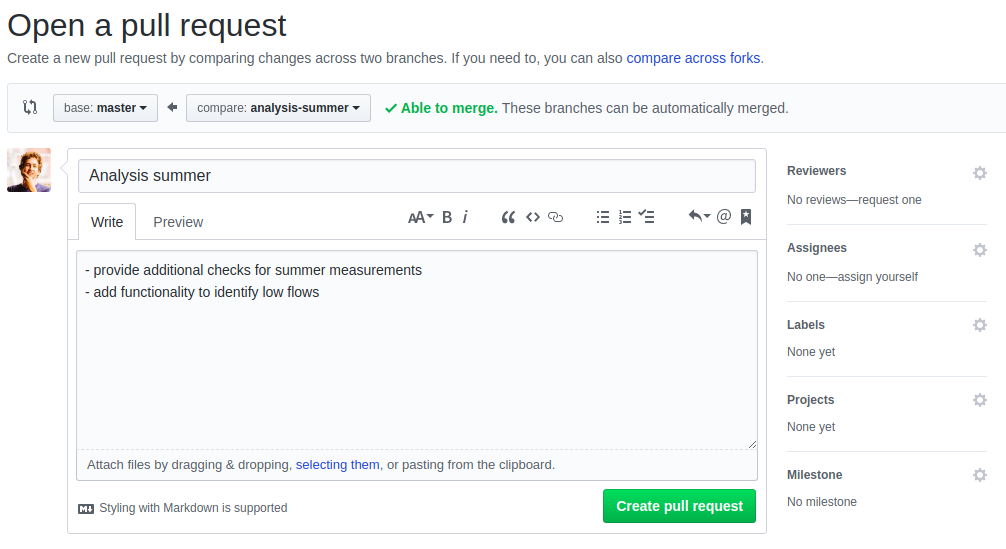This screenshot has height=549, width=1006.
Task: Insert a quote using the quote icon
Action: 508,217
